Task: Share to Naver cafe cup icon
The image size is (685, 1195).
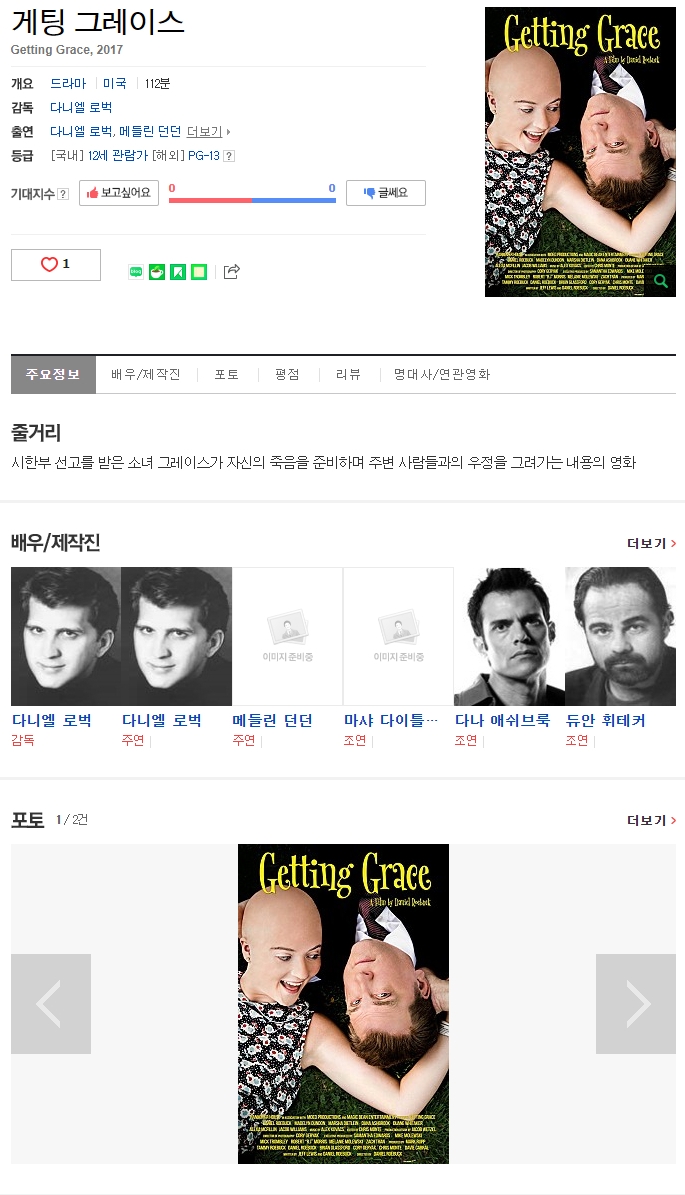Action: tap(157, 271)
